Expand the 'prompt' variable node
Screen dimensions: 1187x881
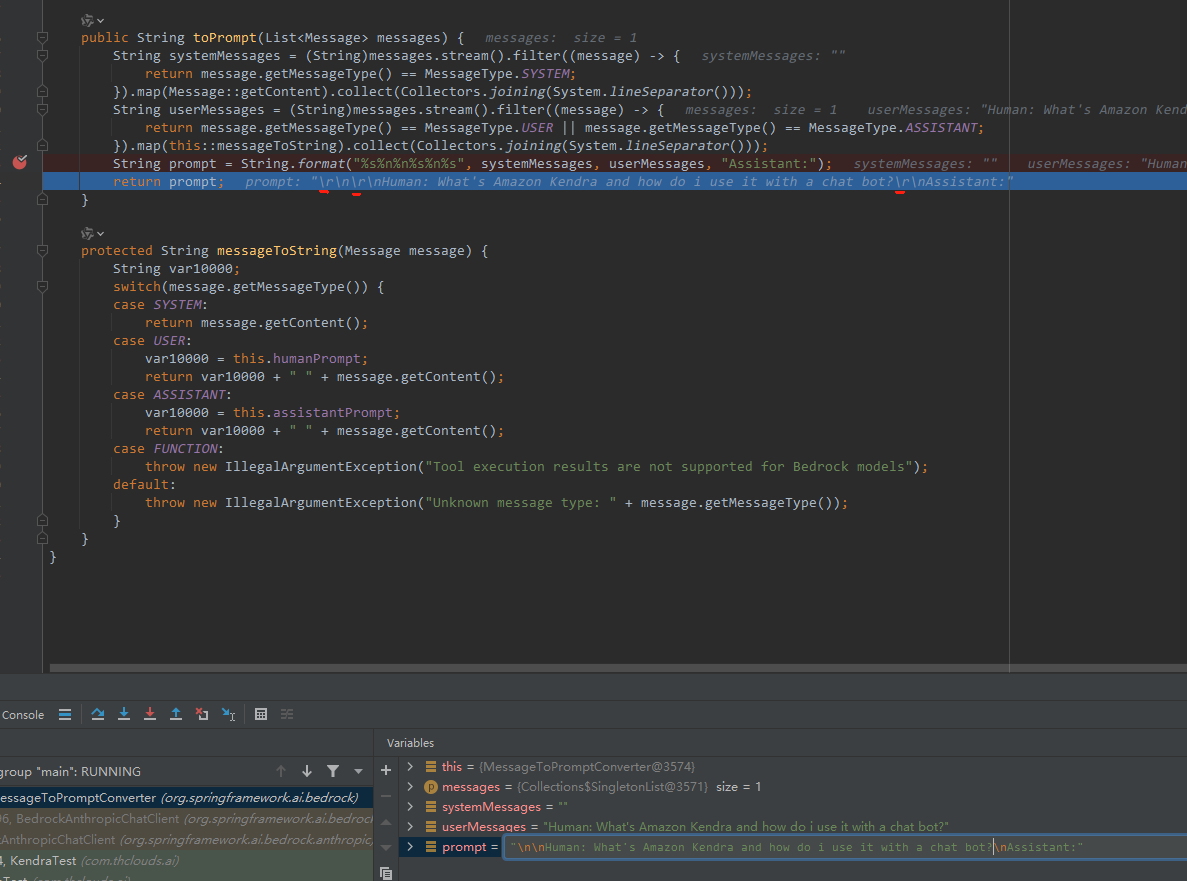[x=410, y=847]
